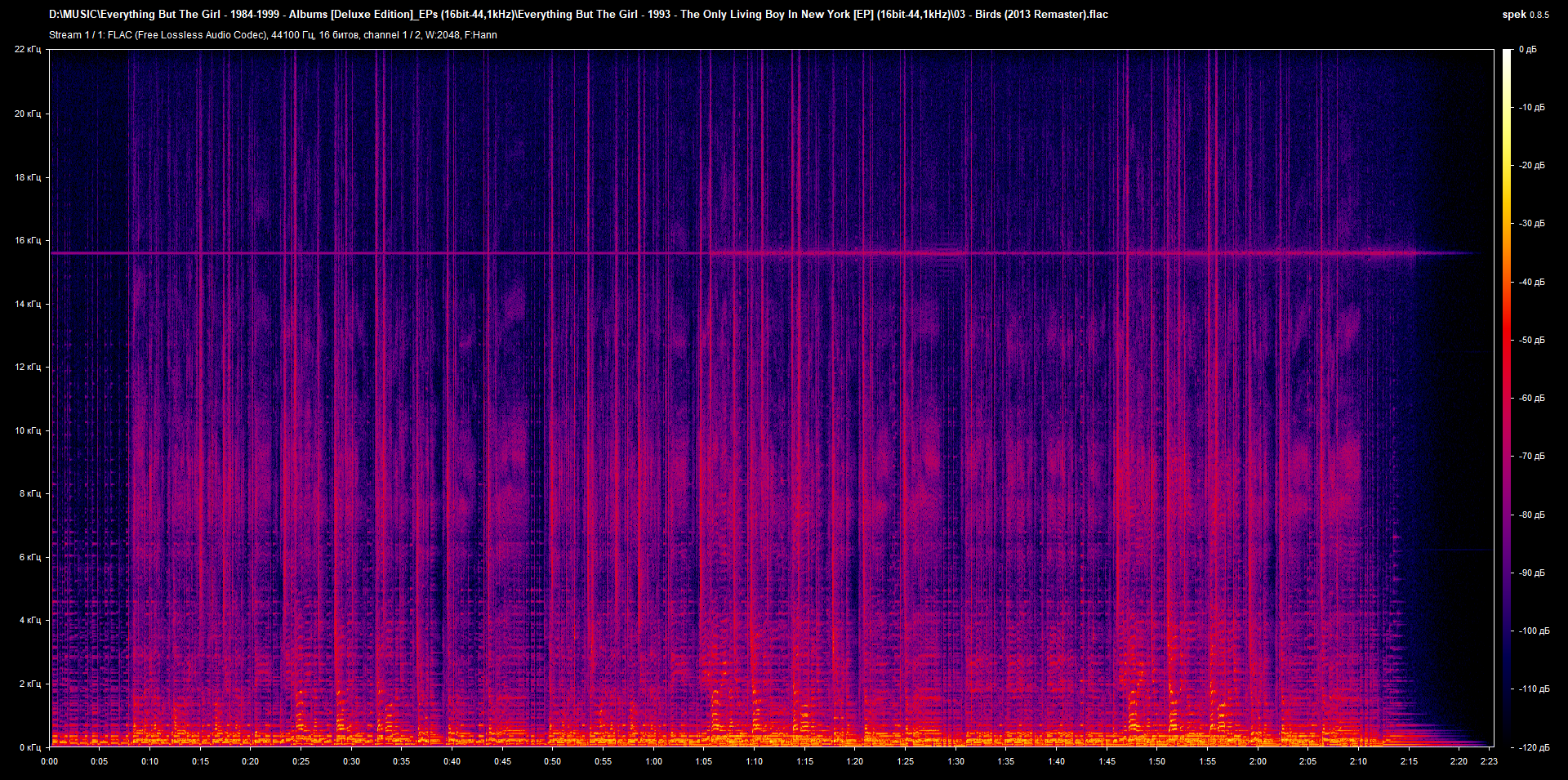Image resolution: width=1568 pixels, height=780 pixels.
Task: Click the '0:40' time axis label
Action: pos(452,761)
